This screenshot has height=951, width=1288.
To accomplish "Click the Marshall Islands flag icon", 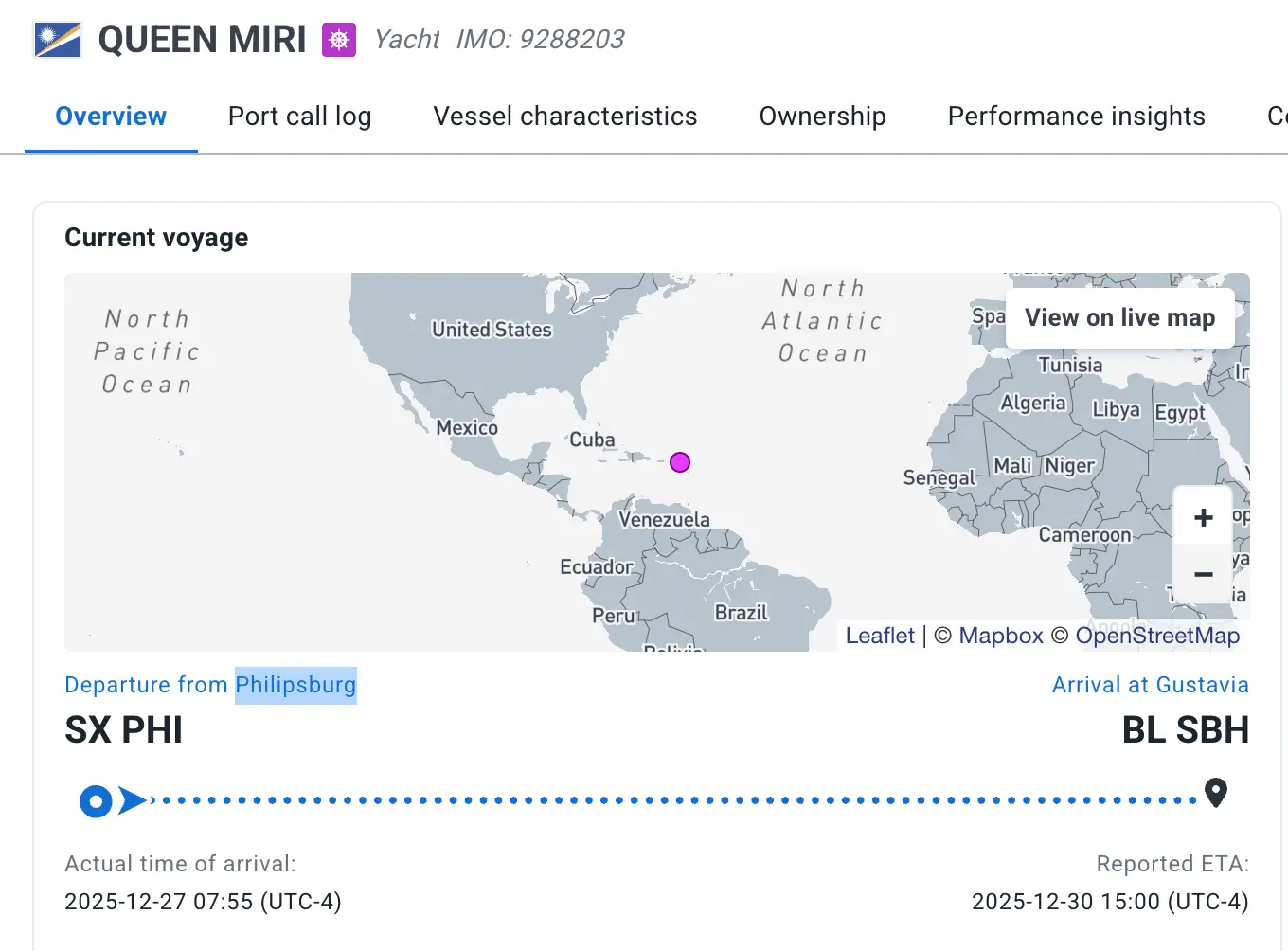I will click(x=57, y=40).
